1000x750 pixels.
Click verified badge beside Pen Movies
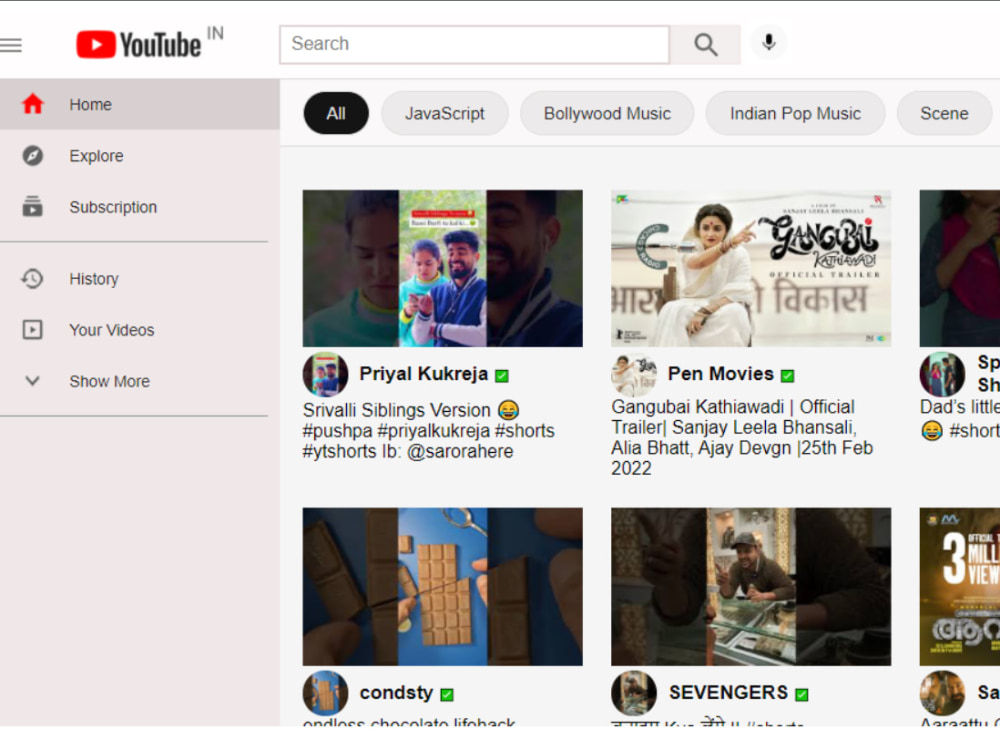788,376
